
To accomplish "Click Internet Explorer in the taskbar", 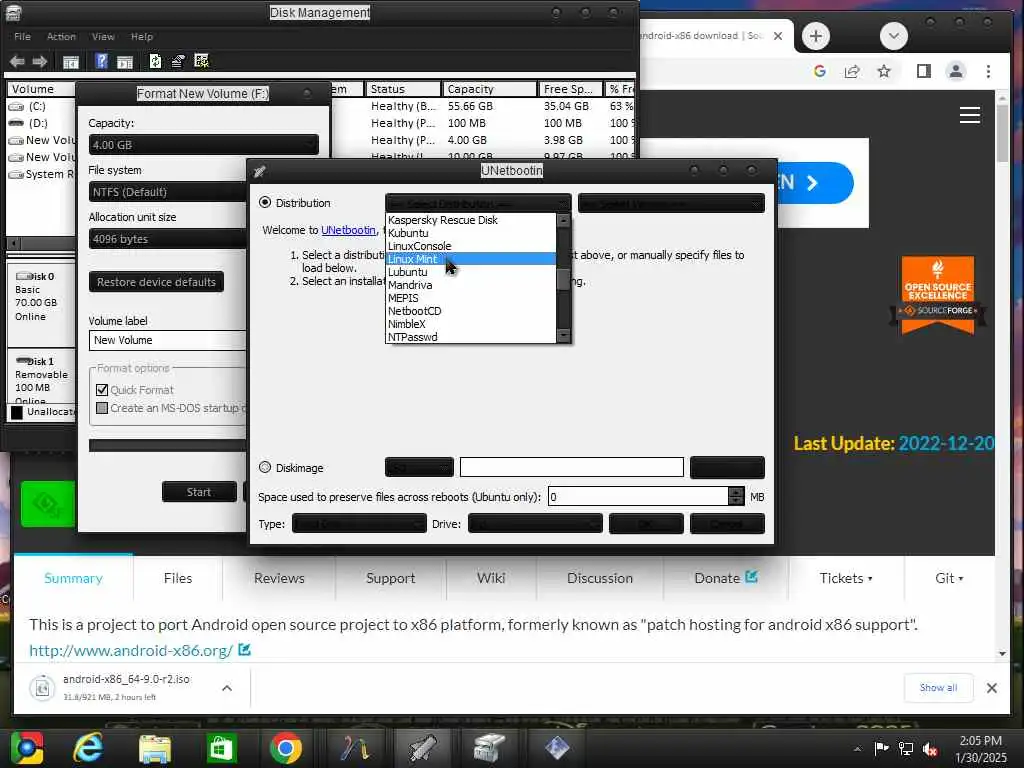I will tap(88, 748).
